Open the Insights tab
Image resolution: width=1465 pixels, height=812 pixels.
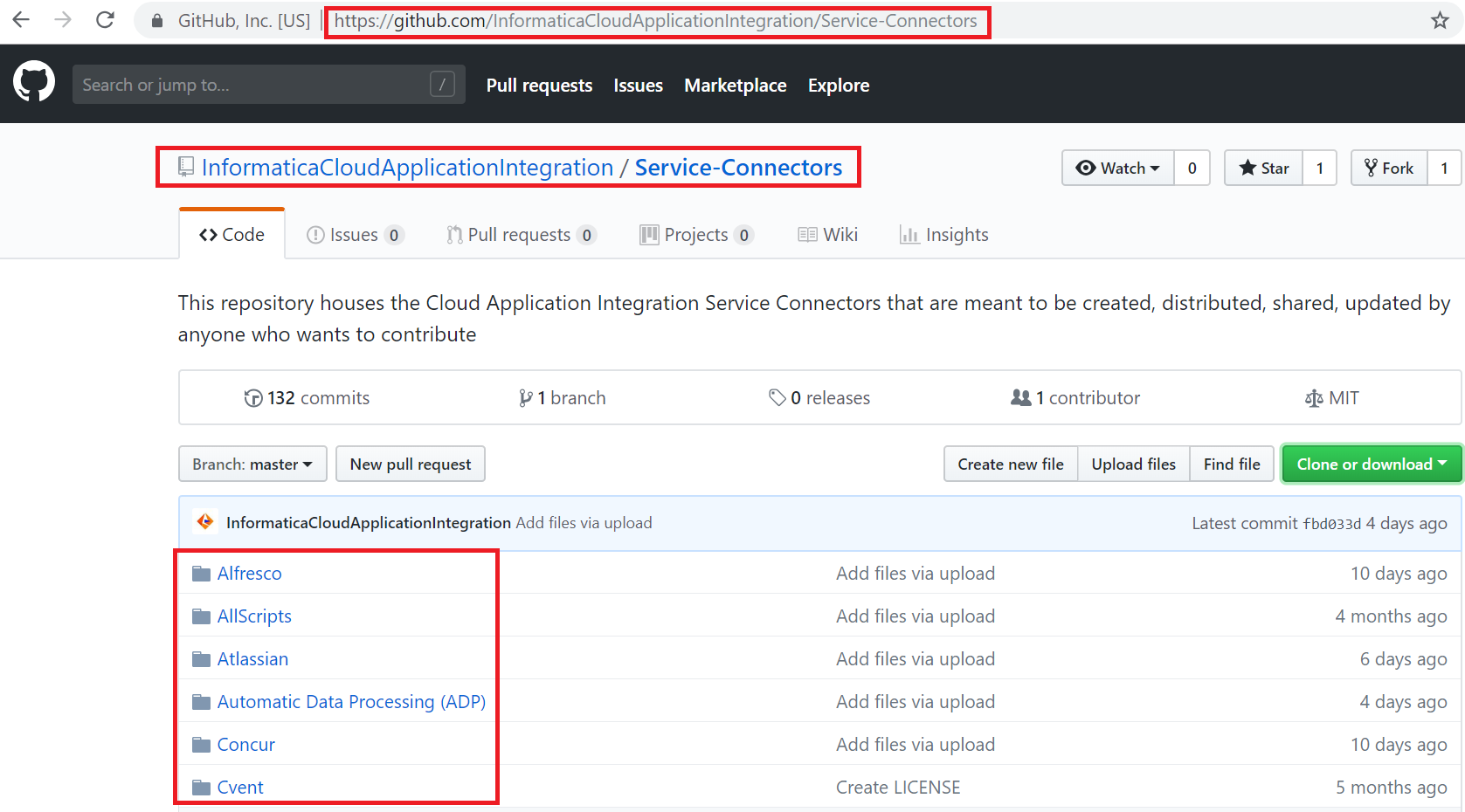tap(944, 235)
